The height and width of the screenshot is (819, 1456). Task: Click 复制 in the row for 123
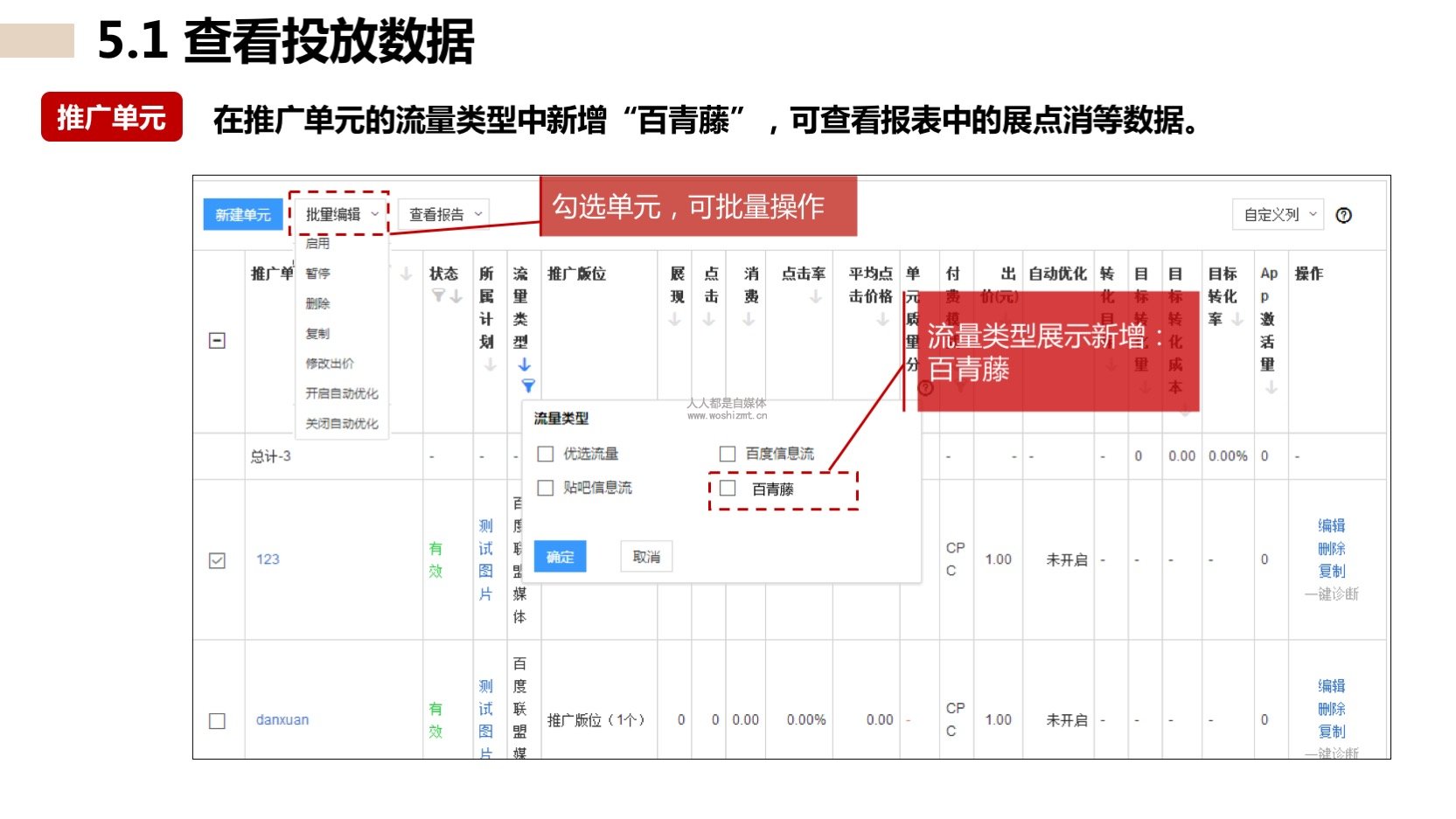[1332, 571]
